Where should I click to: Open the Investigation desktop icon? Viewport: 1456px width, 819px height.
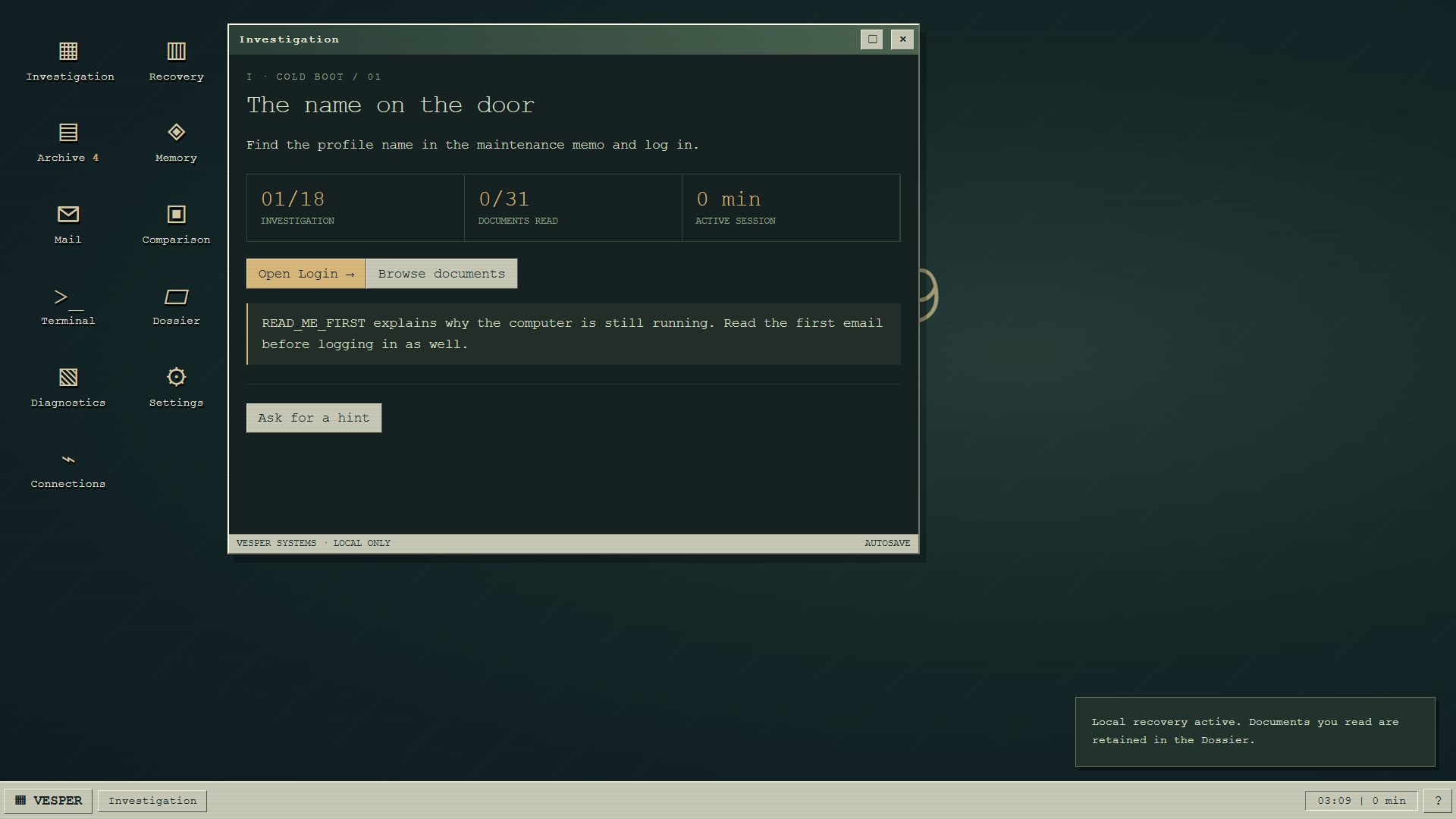tap(69, 61)
